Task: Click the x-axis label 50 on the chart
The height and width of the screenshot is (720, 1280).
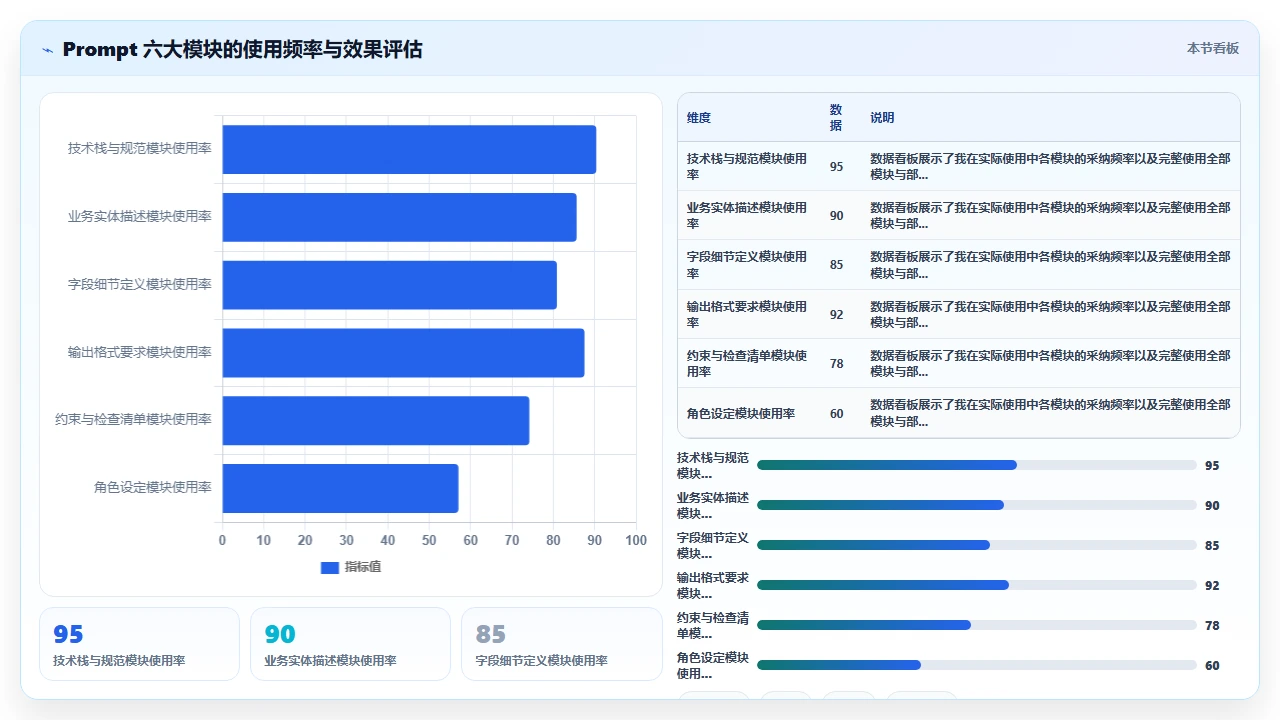Action: 429,541
